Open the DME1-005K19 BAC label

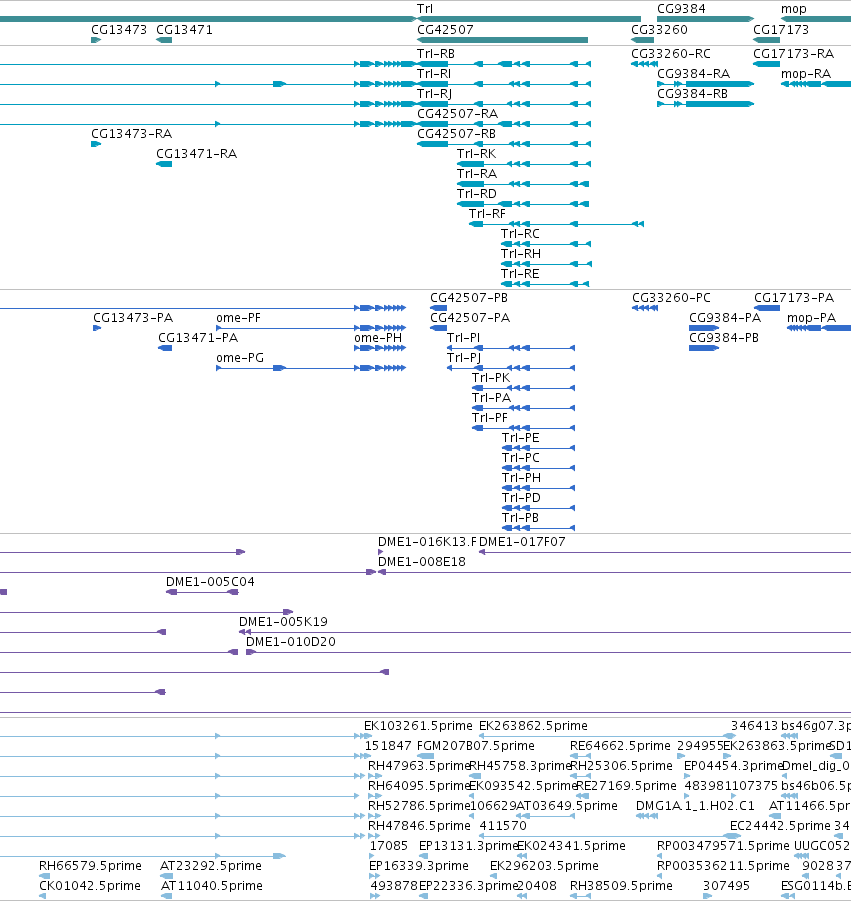tap(283, 622)
